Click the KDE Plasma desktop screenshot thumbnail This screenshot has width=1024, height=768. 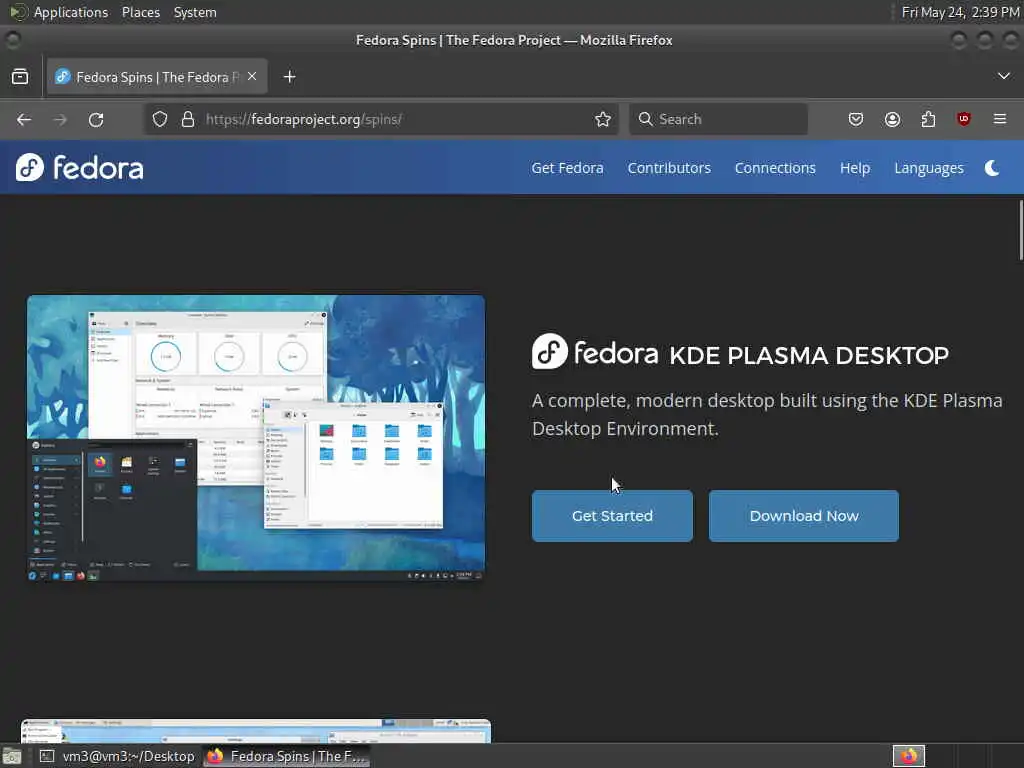(x=256, y=438)
